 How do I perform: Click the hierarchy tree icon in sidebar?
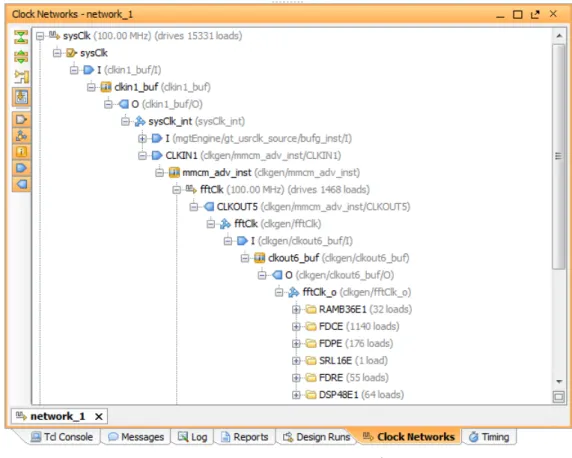coord(21,77)
